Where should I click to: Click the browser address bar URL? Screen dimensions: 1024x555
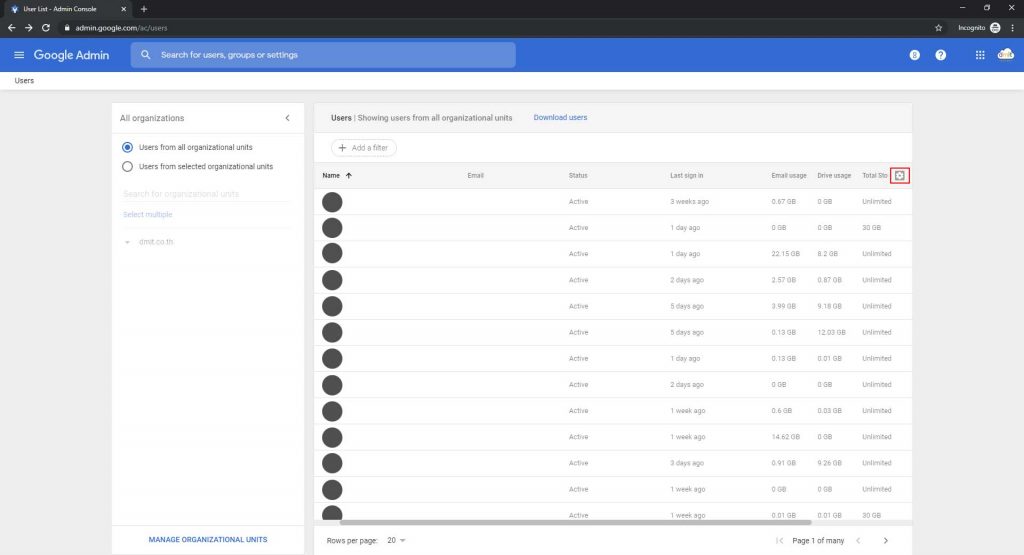pos(121,27)
